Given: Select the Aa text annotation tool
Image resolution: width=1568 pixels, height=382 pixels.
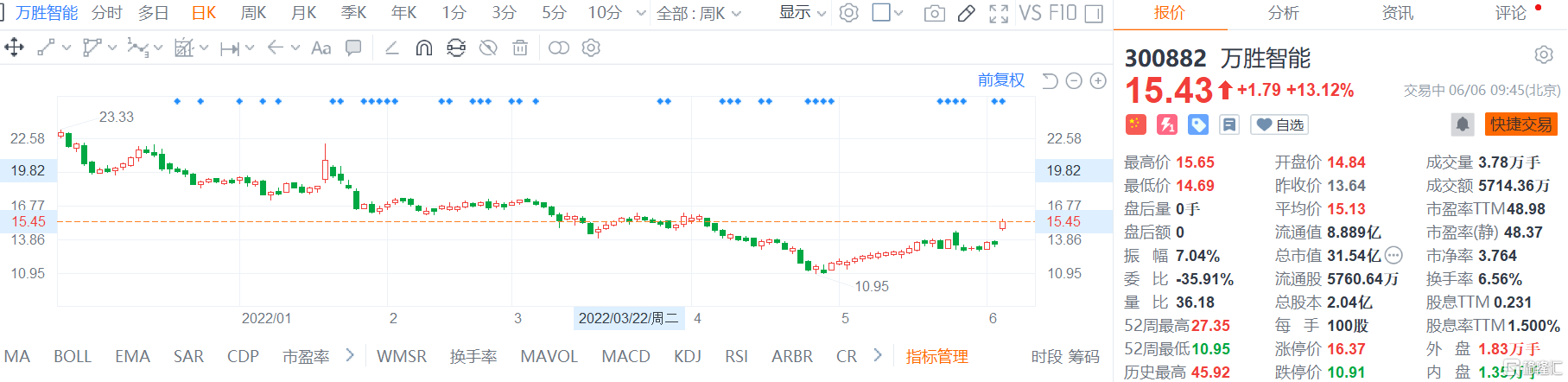Looking at the screenshot, I should point(321,48).
